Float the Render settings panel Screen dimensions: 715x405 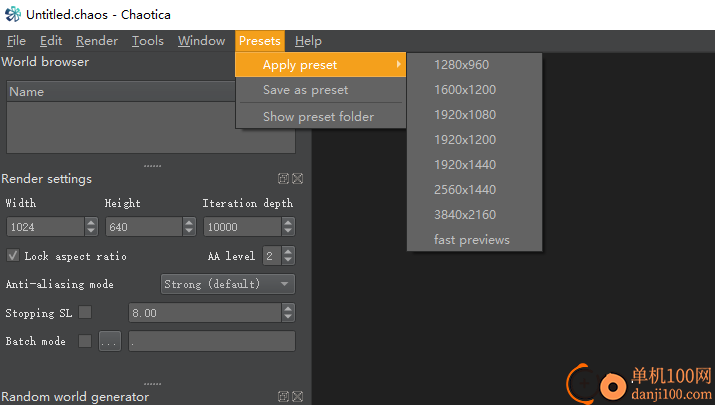pos(283,178)
